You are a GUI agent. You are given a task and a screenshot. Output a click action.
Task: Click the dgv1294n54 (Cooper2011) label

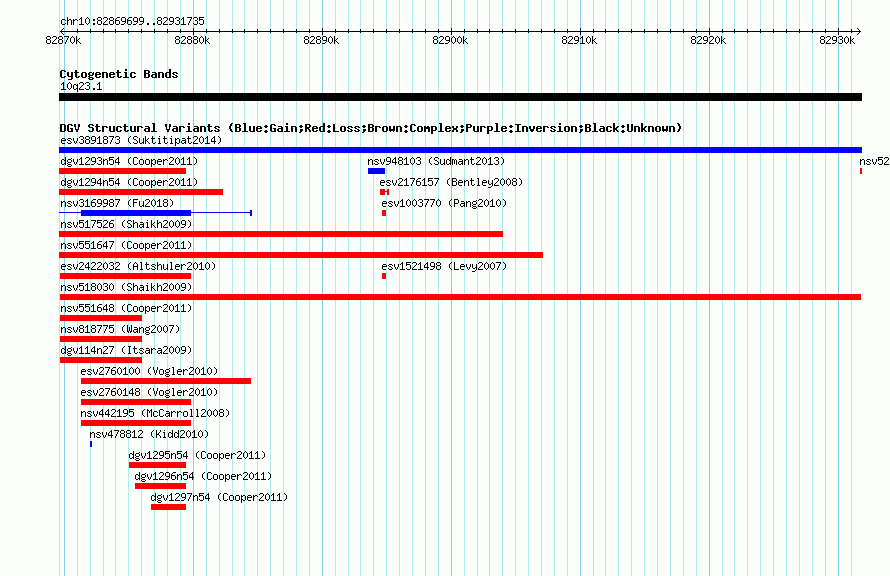(129, 182)
